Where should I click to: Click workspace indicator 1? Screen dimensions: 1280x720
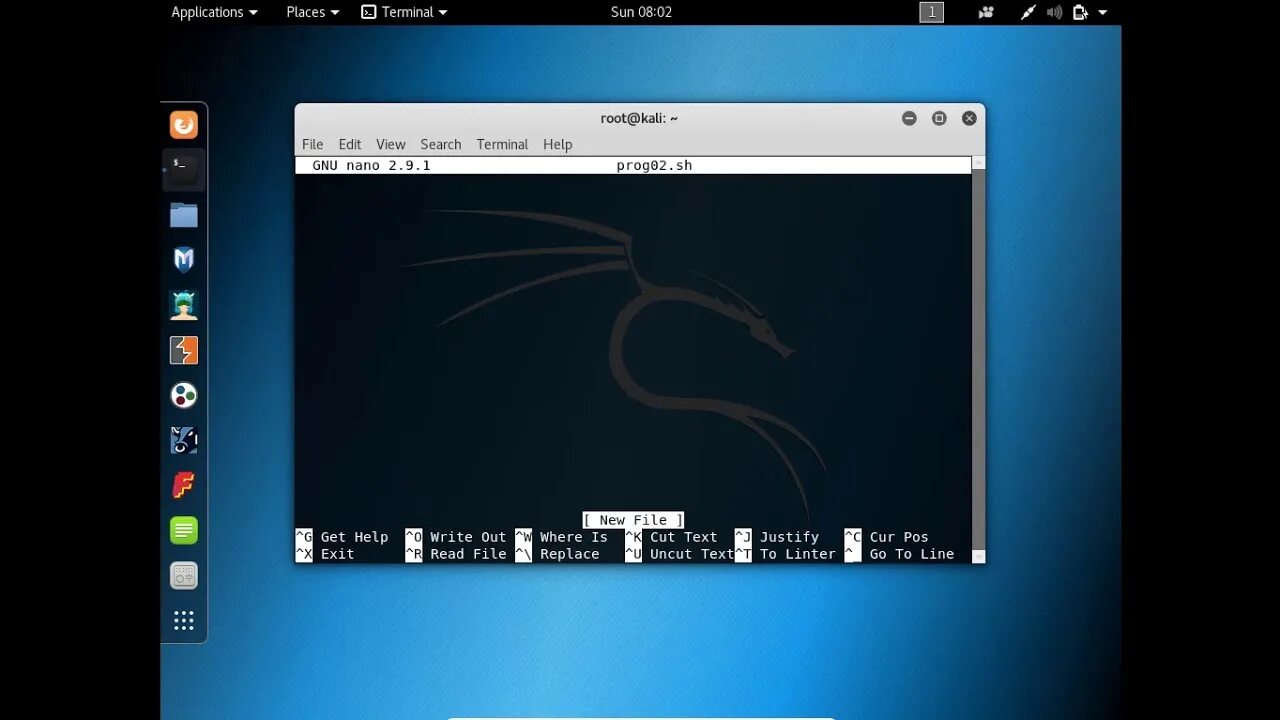click(x=932, y=12)
